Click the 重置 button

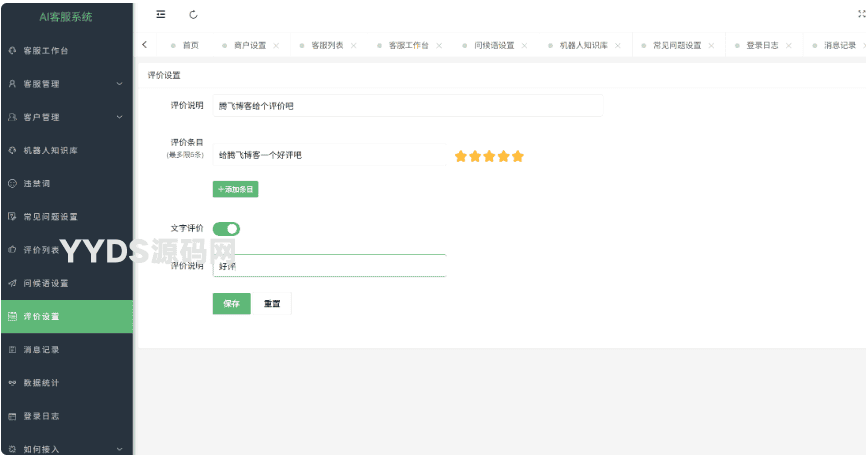(272, 304)
